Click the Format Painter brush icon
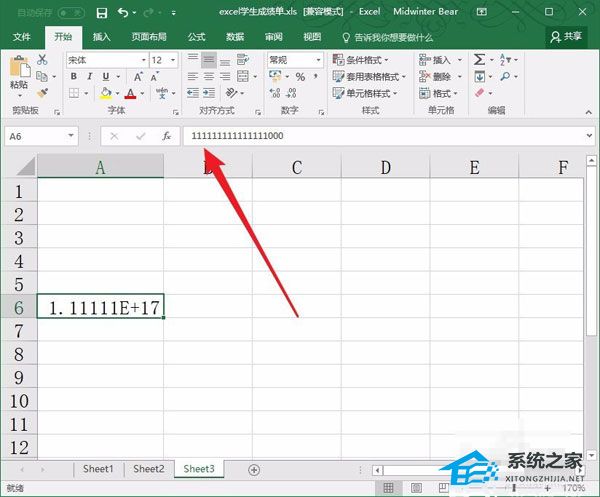Viewport: 600px width, 497px height. (x=42, y=93)
